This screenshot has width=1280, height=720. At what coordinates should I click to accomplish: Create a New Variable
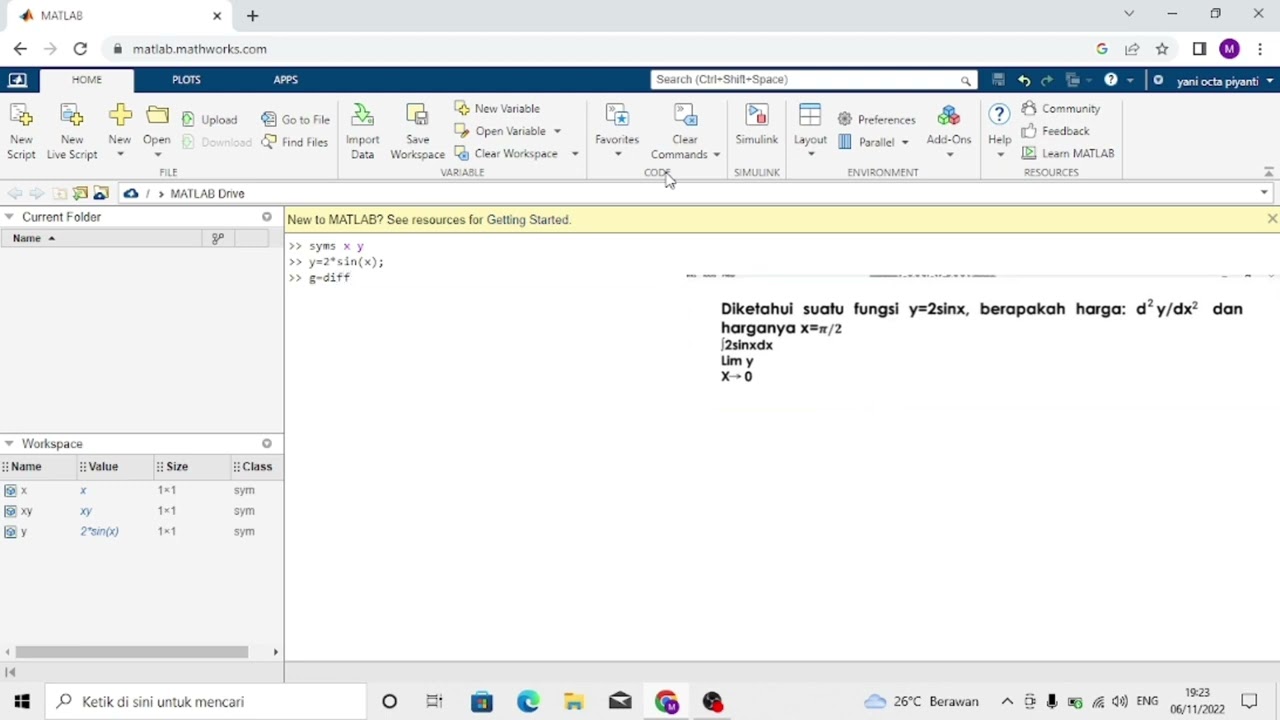point(497,108)
